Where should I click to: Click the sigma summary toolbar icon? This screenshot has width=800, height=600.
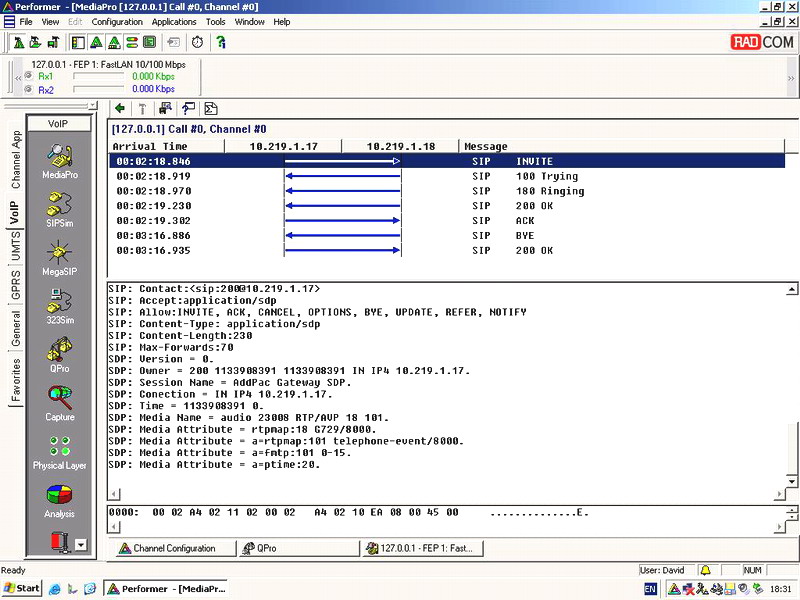tap(211, 108)
